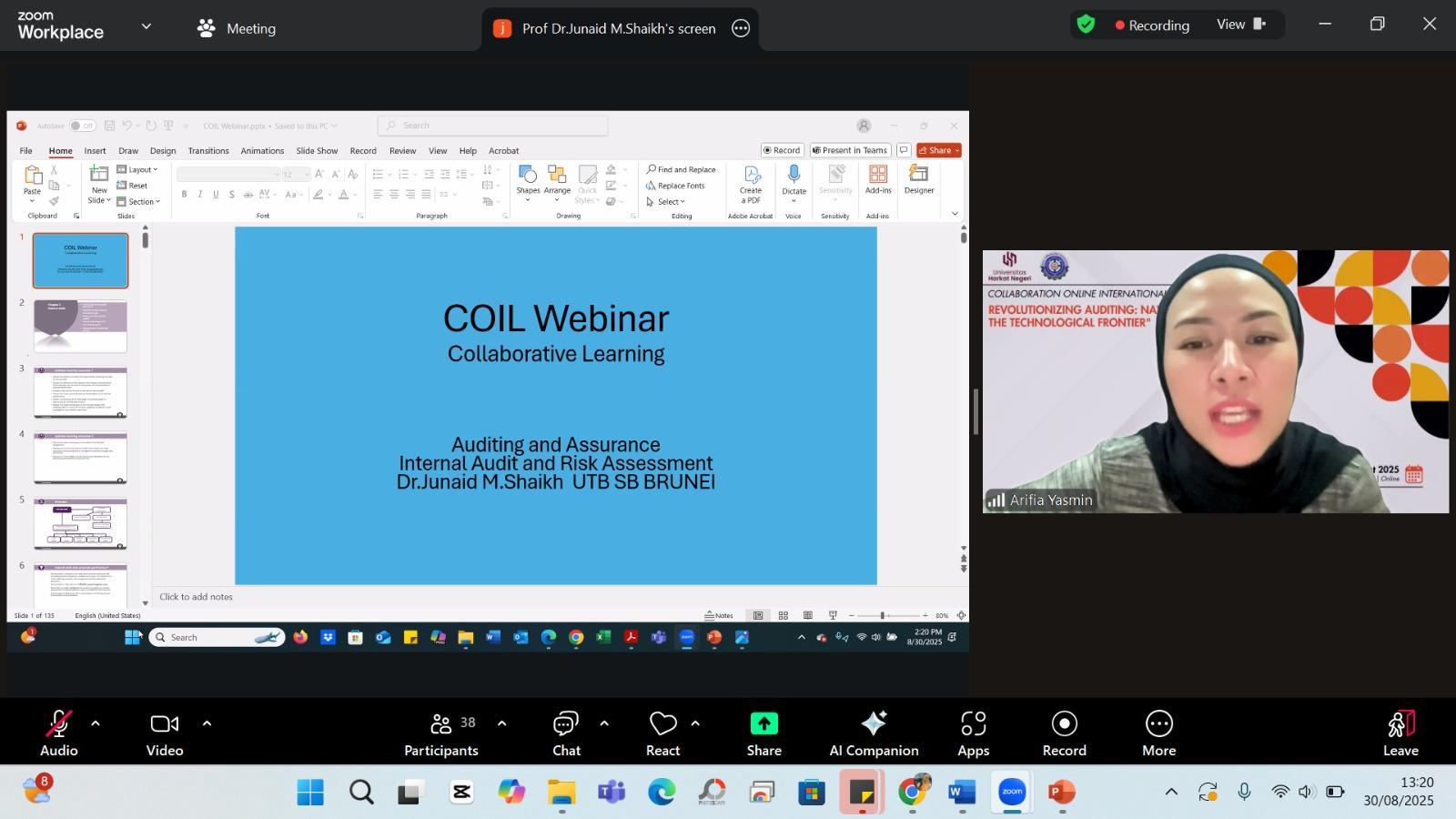Open the React emoji menu

662,733
